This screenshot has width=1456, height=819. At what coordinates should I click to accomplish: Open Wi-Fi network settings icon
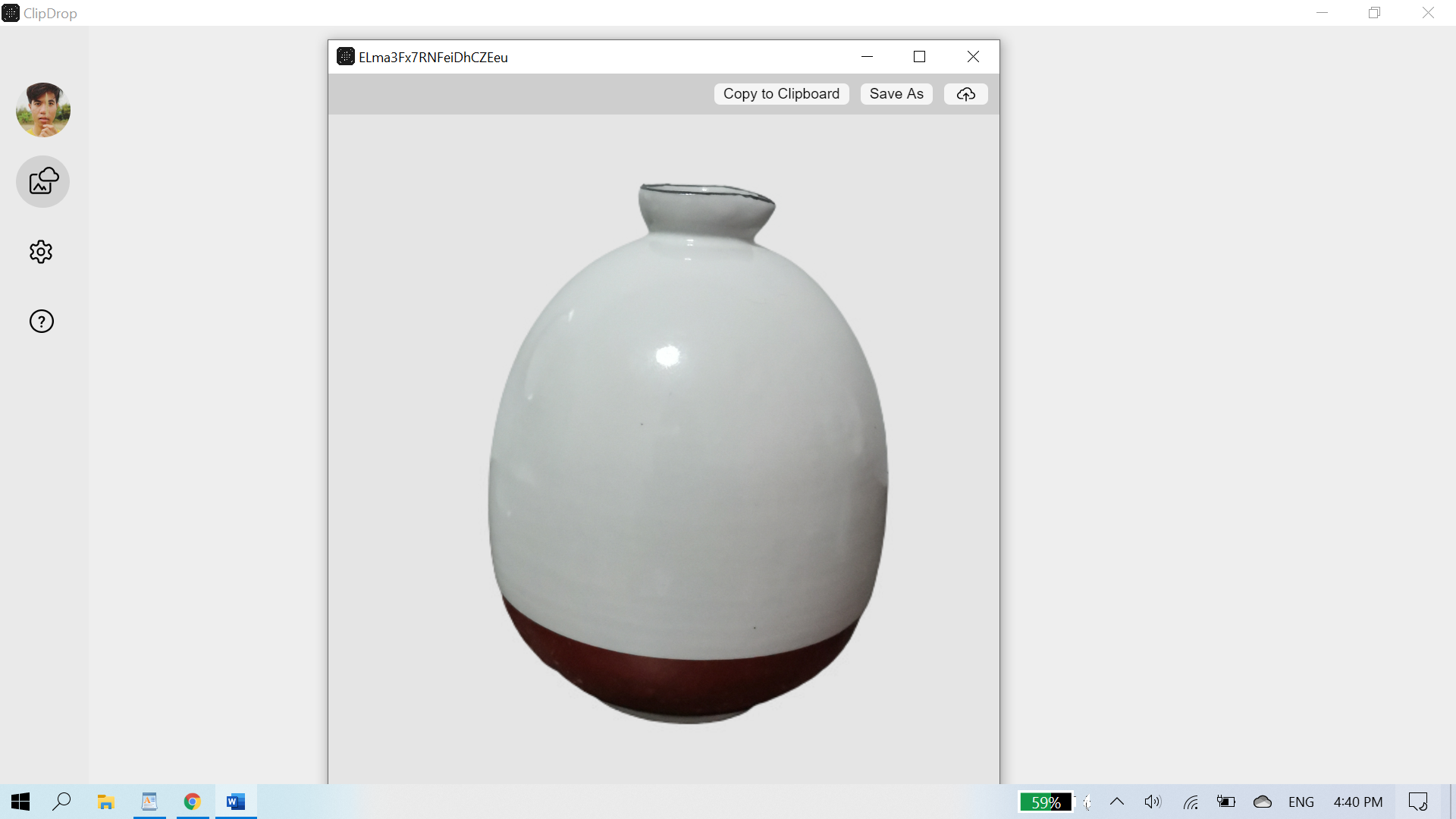click(x=1191, y=802)
